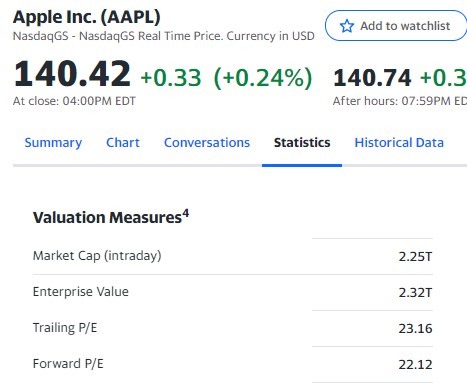Open the Summary tab
The image size is (467, 386).
53,143
